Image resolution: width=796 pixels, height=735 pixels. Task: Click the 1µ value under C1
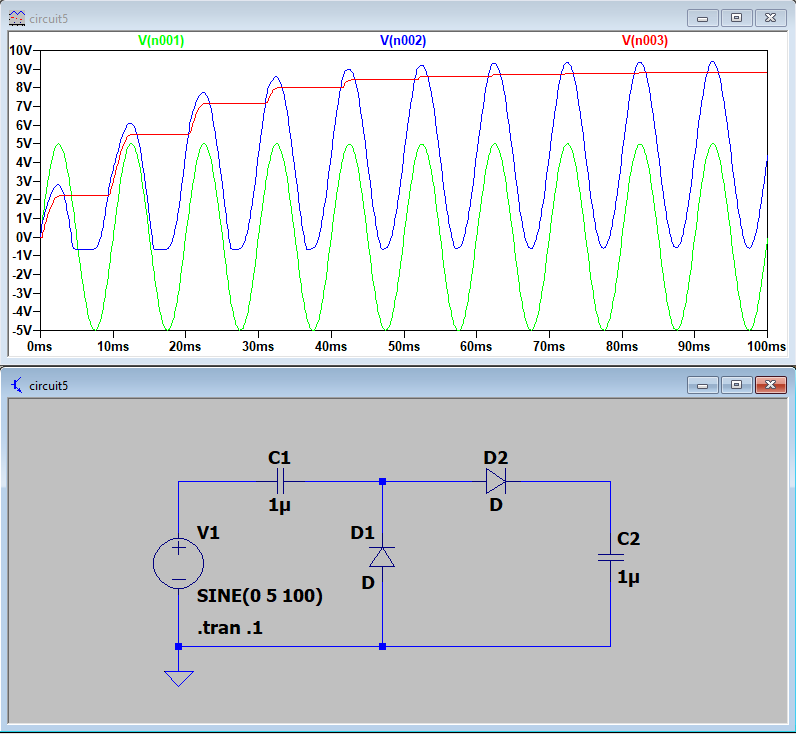[279, 506]
